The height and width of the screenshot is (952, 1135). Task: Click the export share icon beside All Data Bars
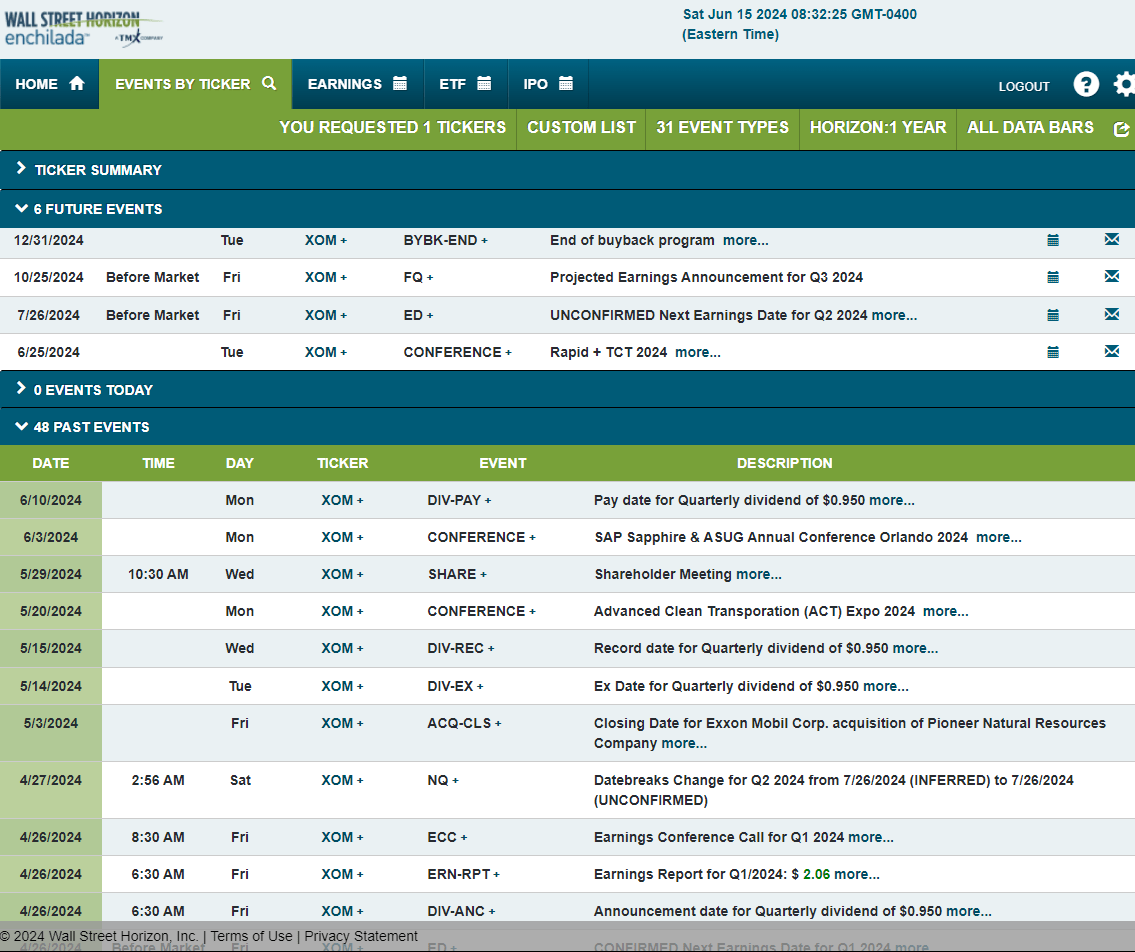pos(1121,129)
